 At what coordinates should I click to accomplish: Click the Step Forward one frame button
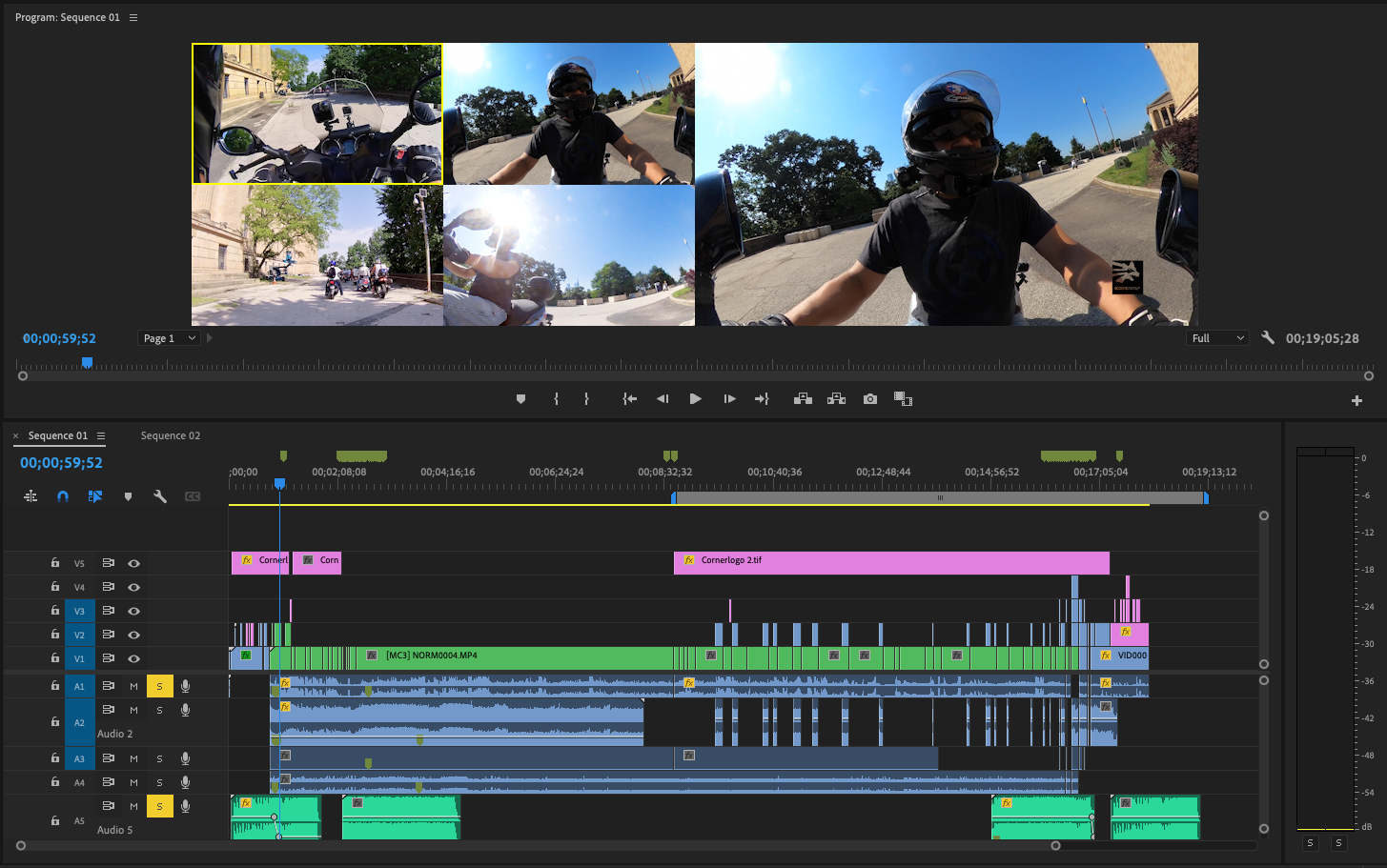coord(729,399)
